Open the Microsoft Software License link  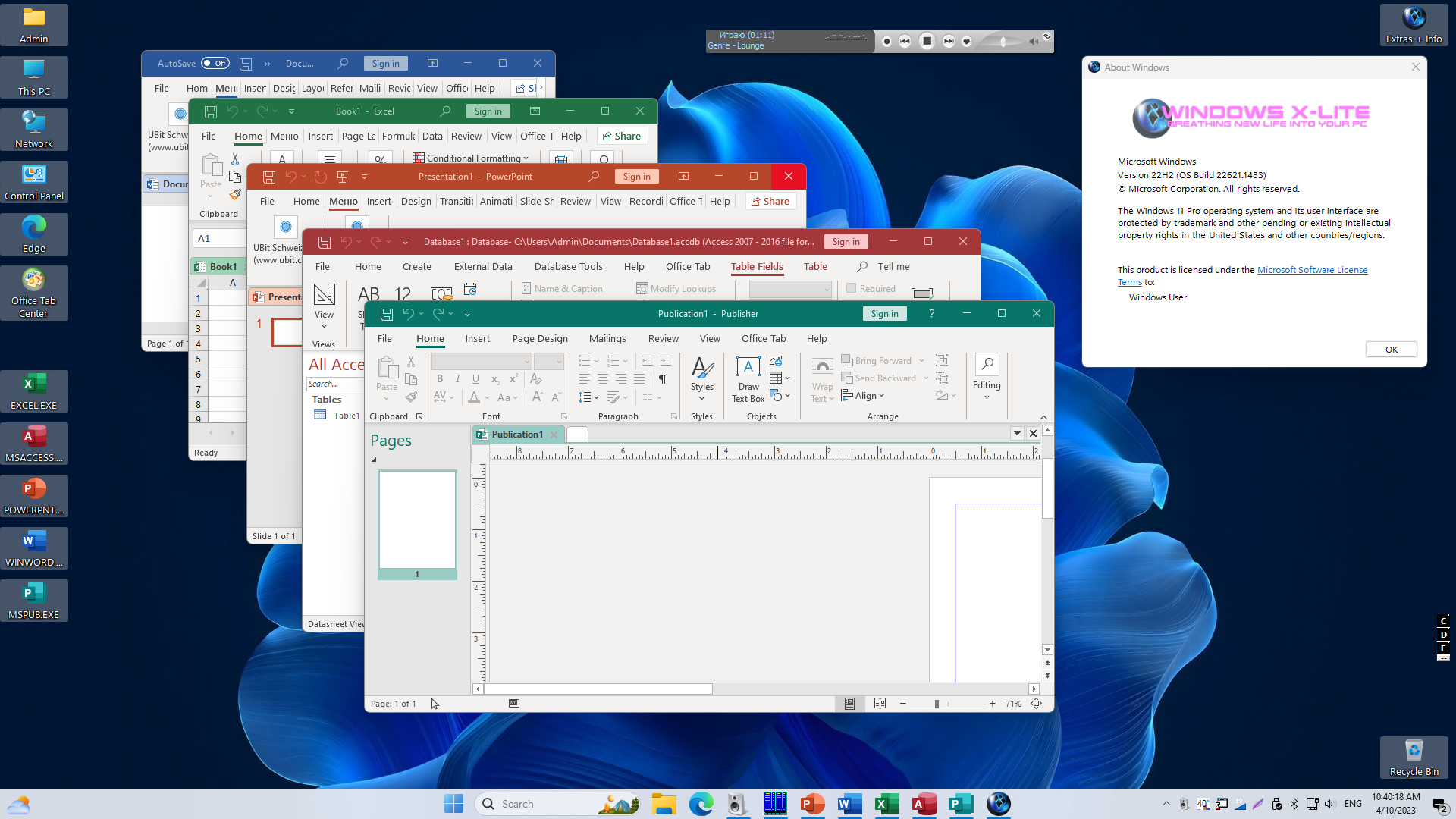[1312, 270]
